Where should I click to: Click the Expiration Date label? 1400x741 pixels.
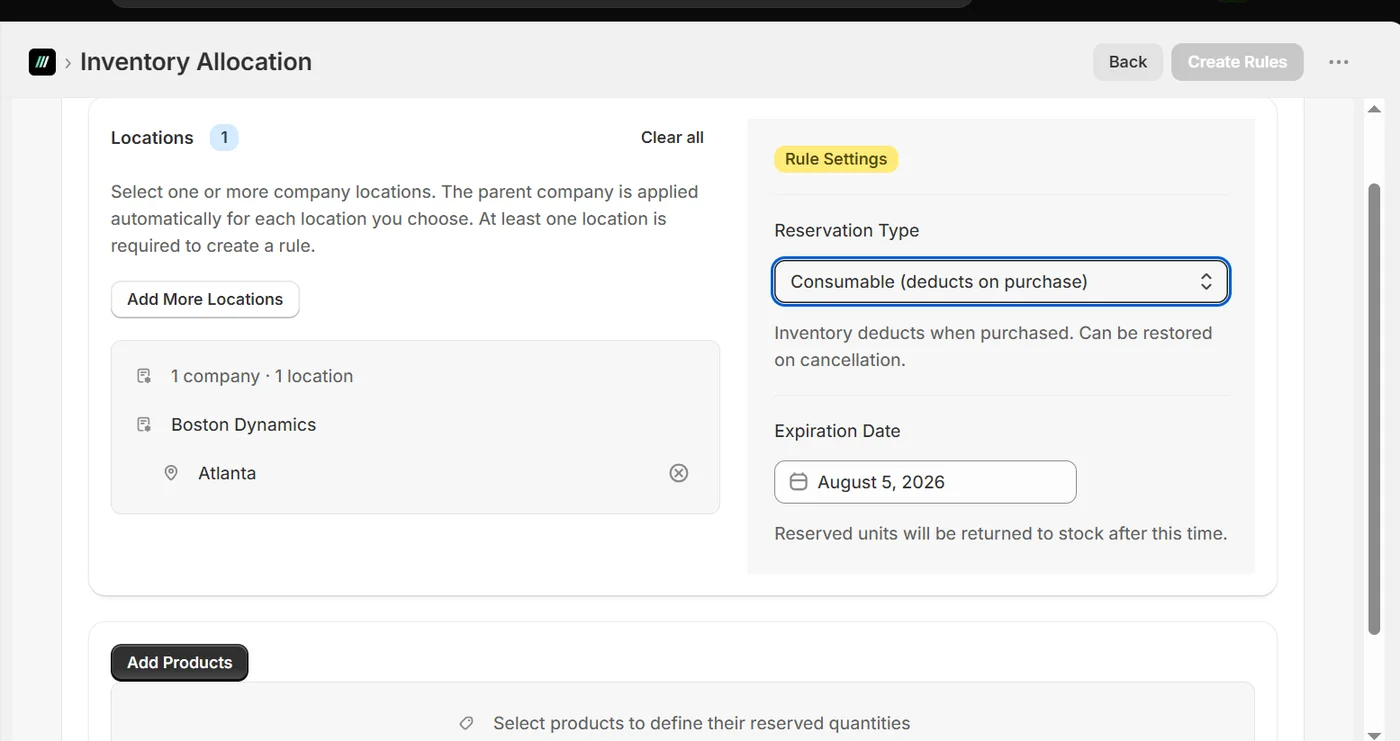click(x=838, y=431)
